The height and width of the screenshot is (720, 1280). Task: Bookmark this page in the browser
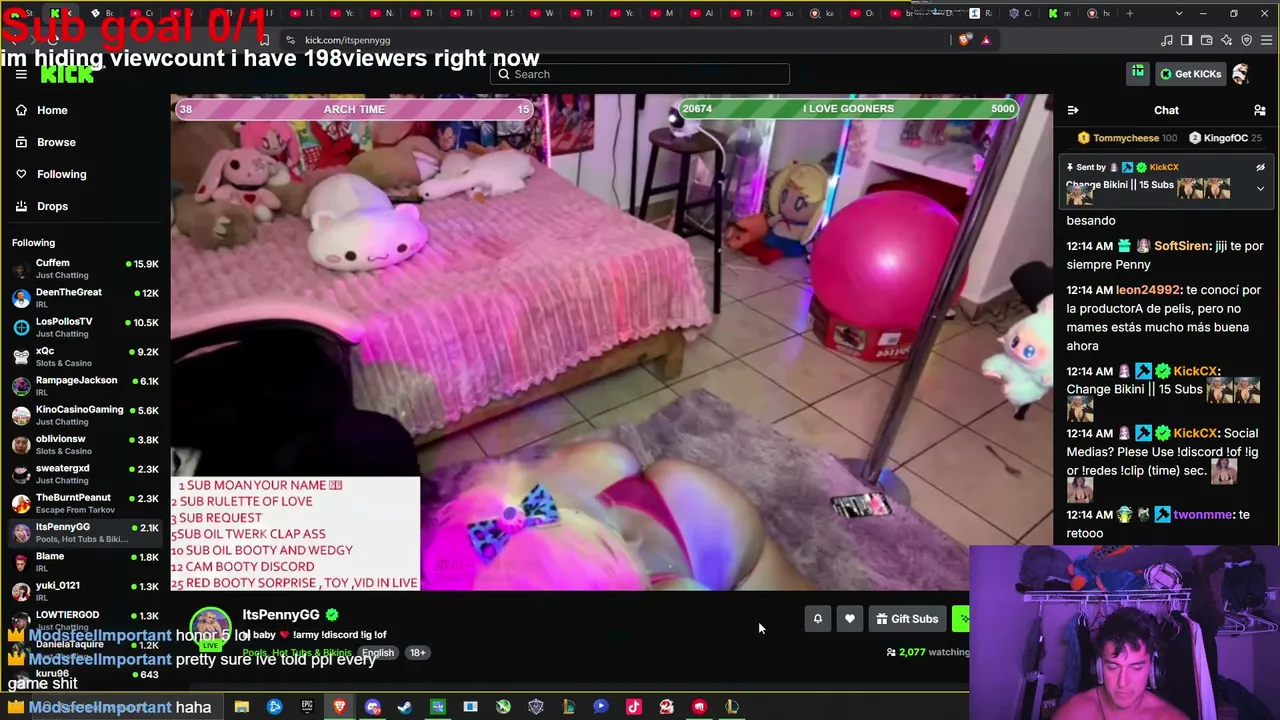click(x=264, y=40)
